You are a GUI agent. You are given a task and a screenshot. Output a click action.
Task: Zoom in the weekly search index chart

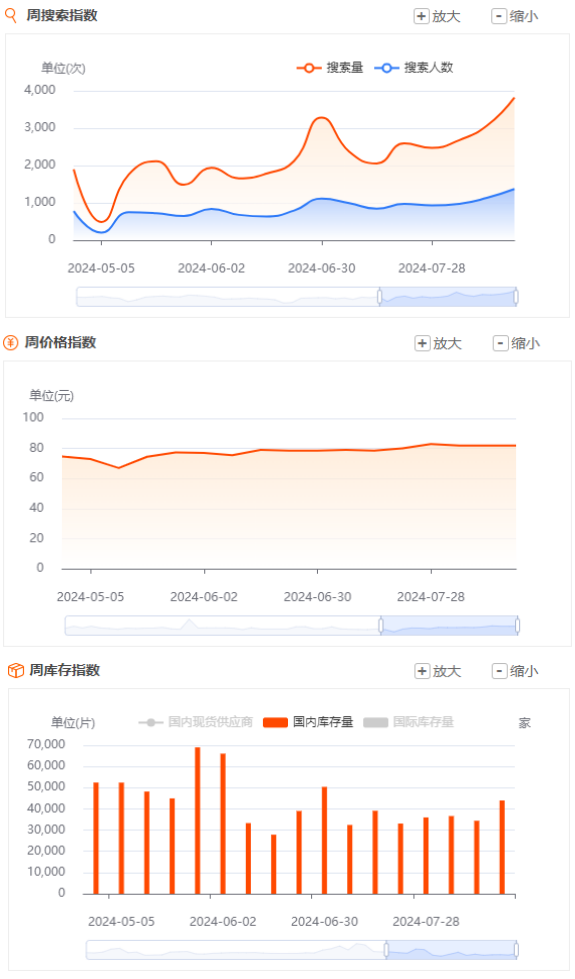click(438, 16)
